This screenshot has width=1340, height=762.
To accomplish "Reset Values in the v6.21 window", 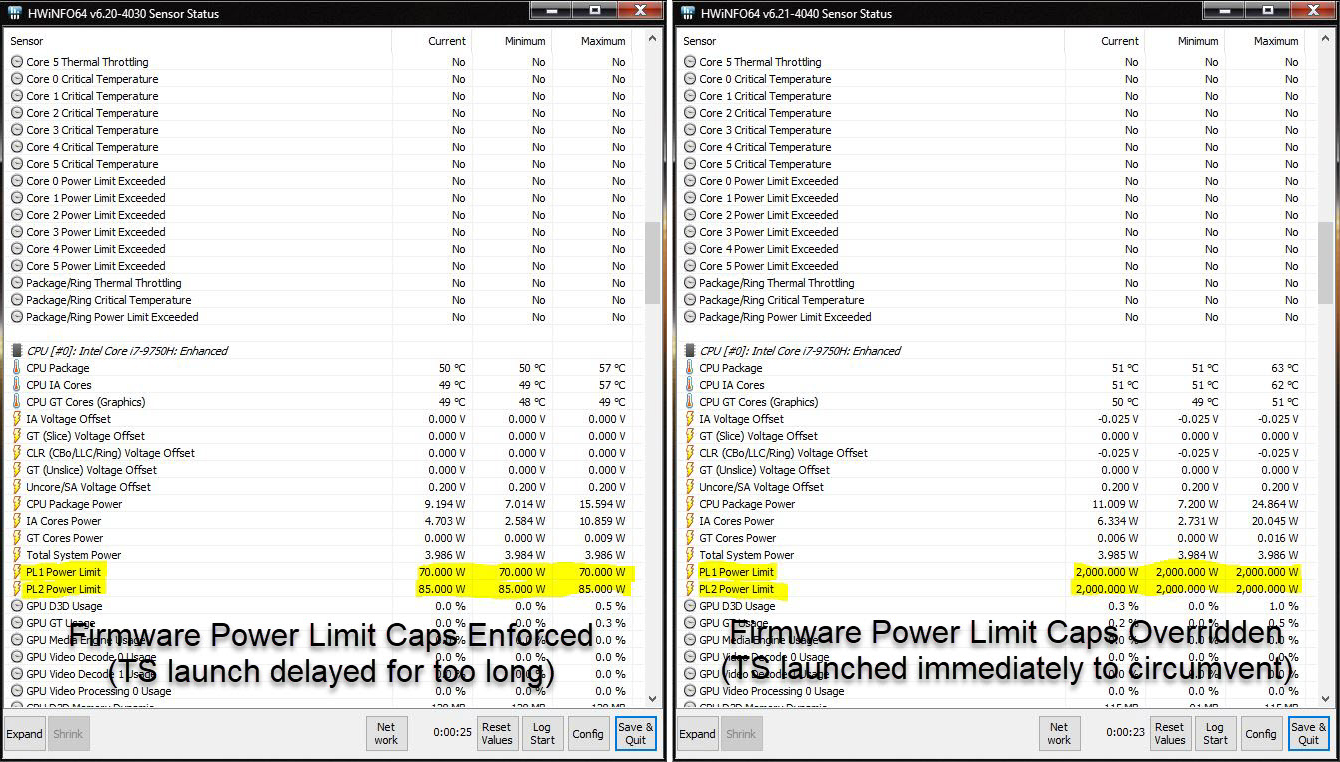I will tap(1169, 733).
